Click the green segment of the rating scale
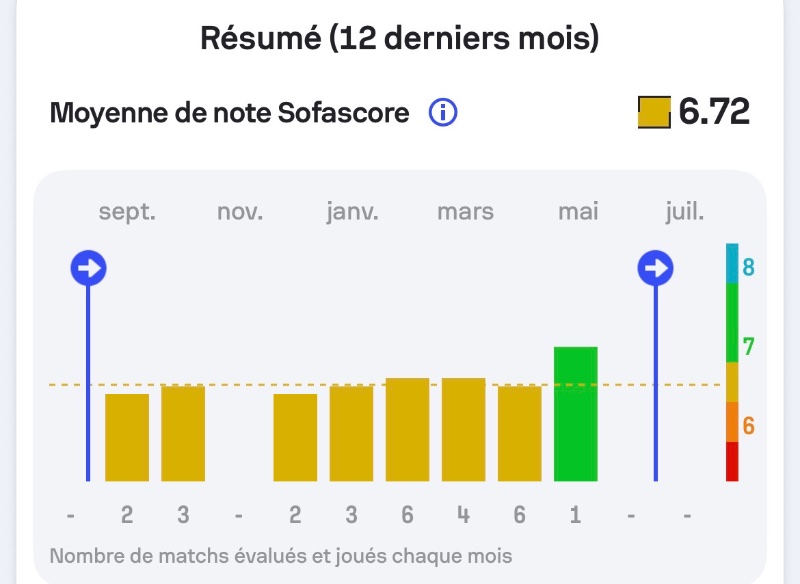Image resolution: width=800 pixels, height=584 pixels. (x=732, y=323)
